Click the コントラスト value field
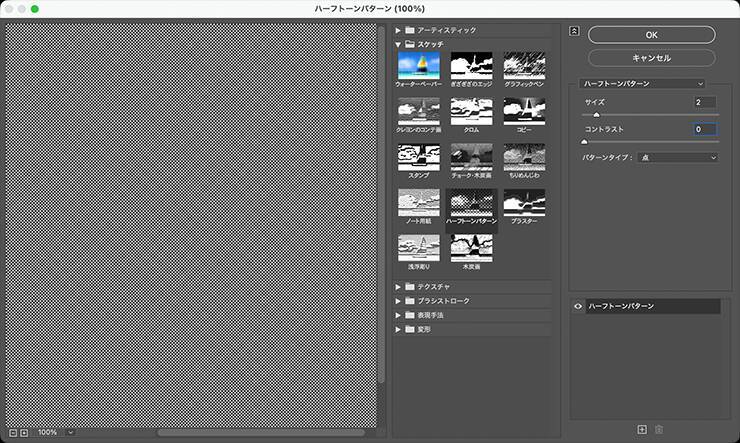 coord(705,129)
